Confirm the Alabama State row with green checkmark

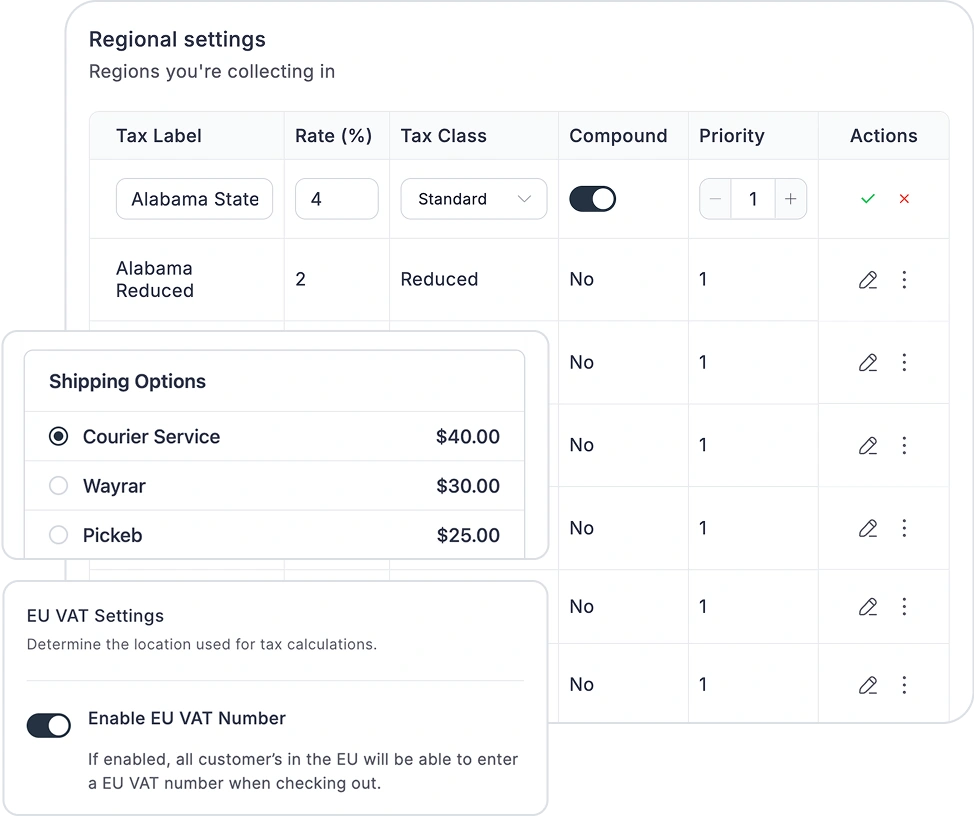pos(867,199)
